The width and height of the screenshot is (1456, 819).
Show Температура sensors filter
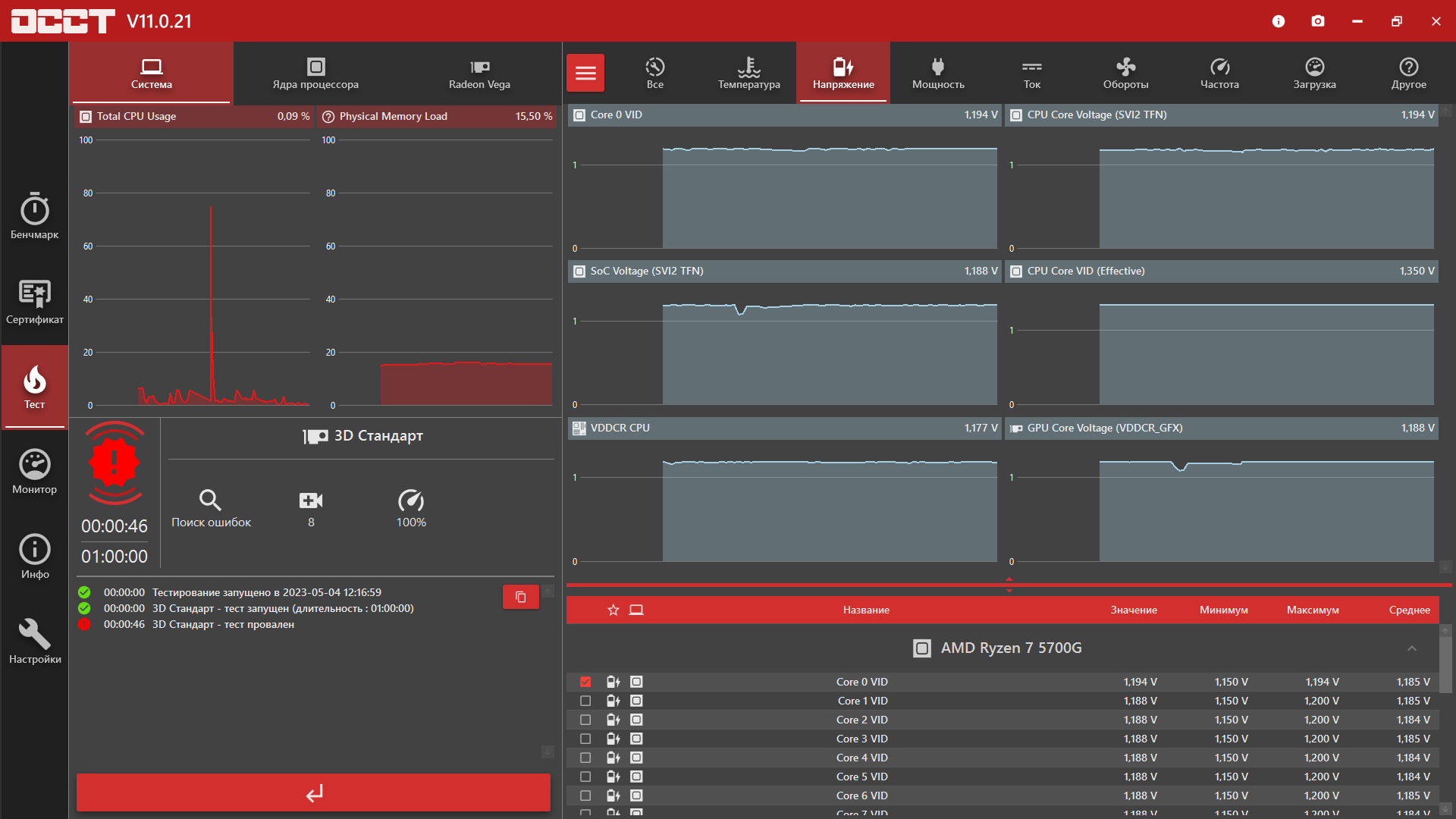748,73
